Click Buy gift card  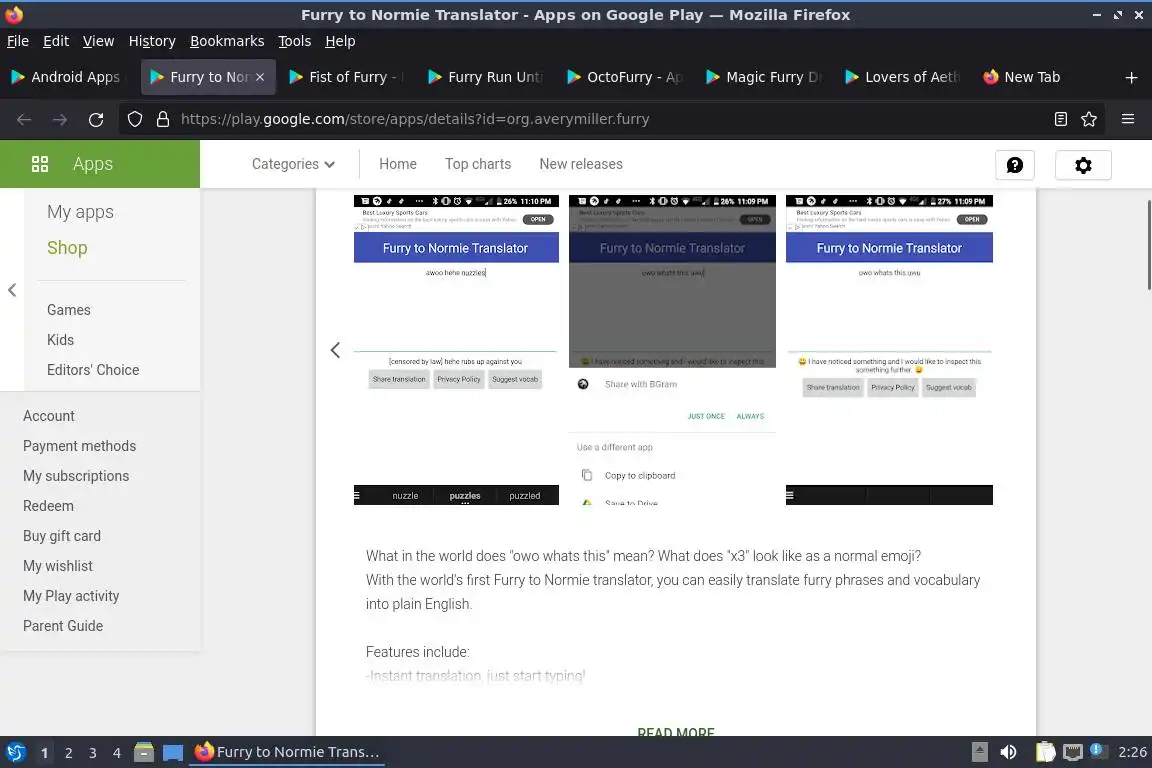pyautogui.click(x=62, y=536)
